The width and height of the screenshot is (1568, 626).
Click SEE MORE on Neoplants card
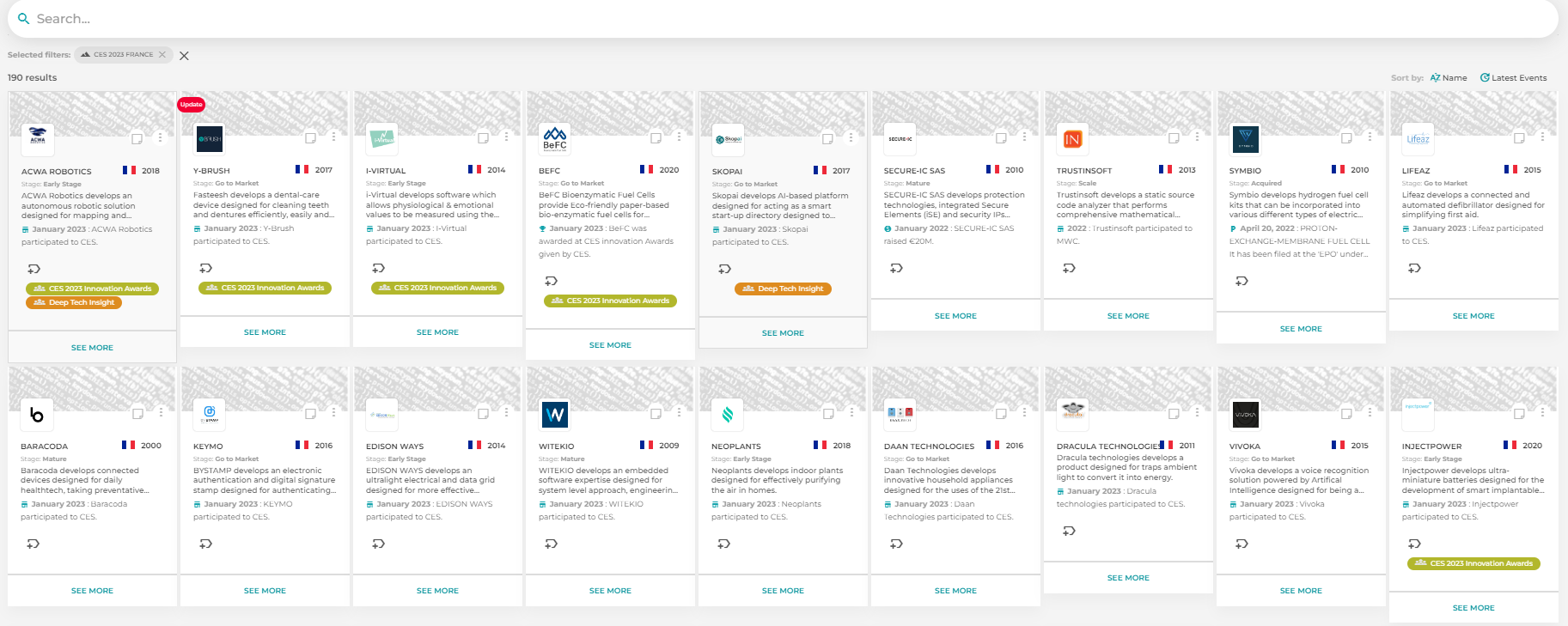pos(783,591)
